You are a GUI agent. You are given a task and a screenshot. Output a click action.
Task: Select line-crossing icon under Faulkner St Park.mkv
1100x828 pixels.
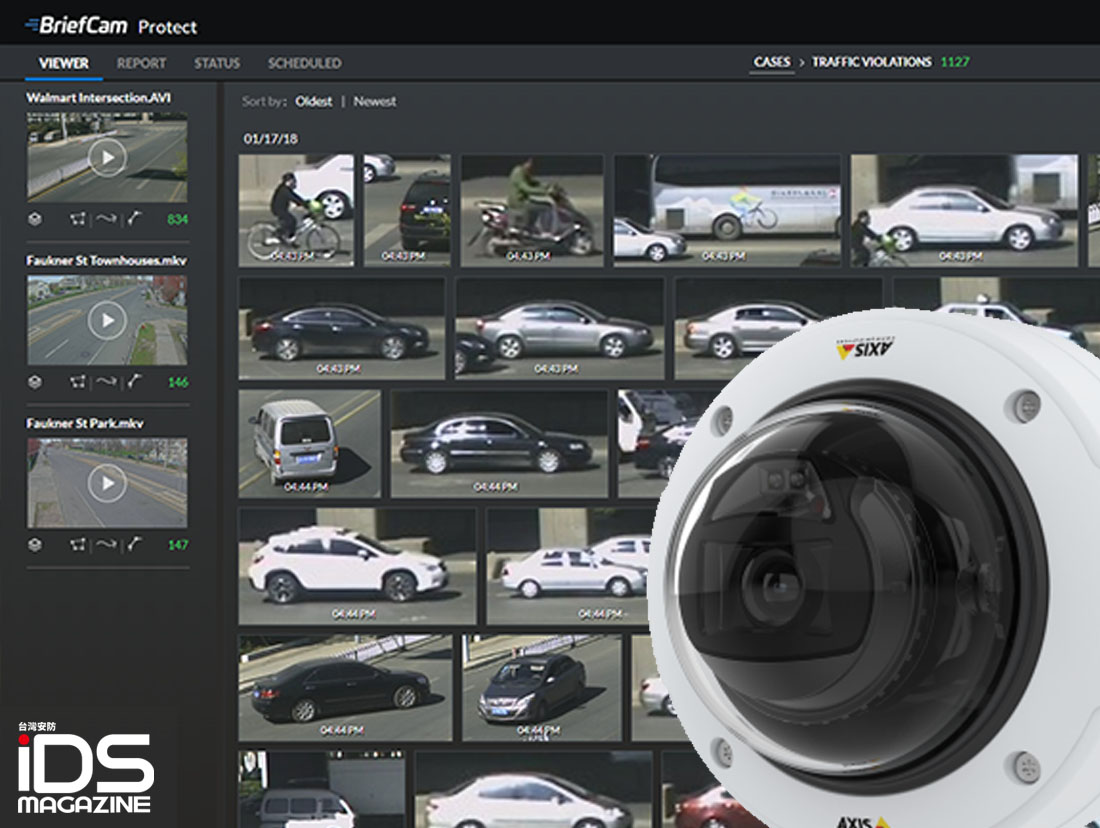pos(134,545)
